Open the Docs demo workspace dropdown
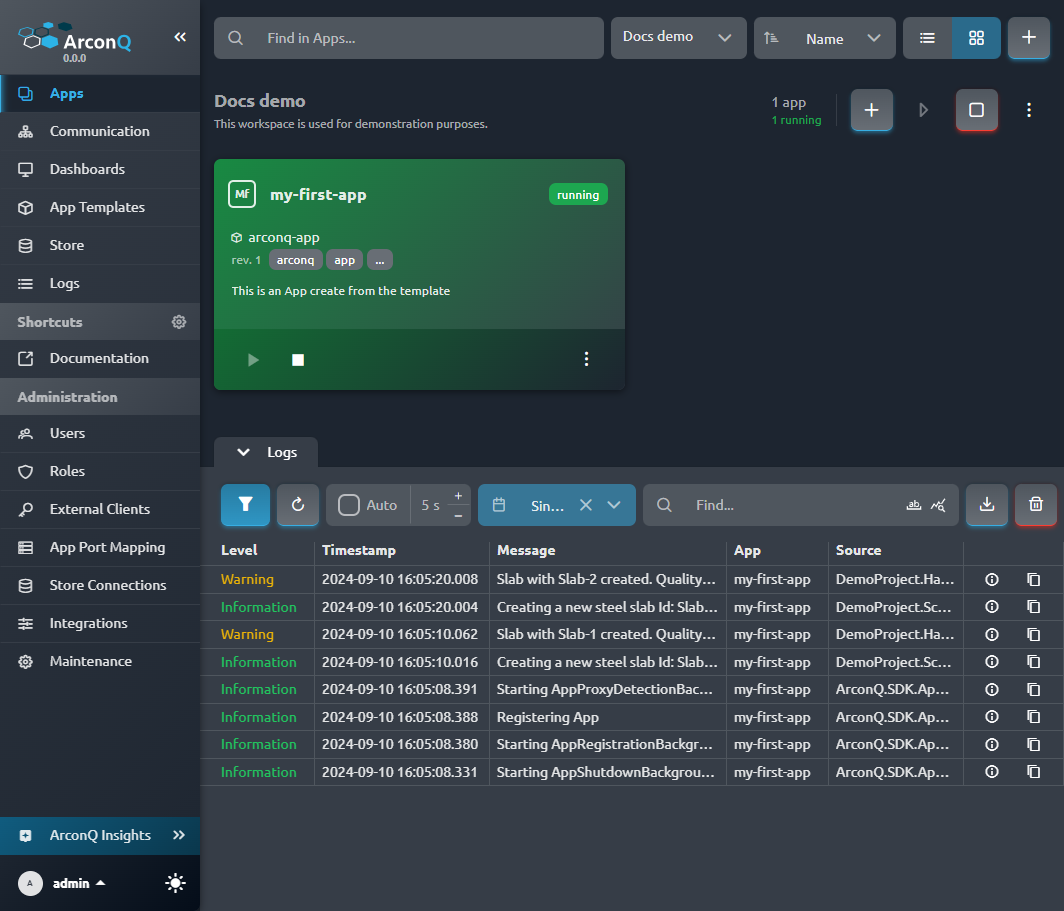The height and width of the screenshot is (911, 1064). [679, 38]
